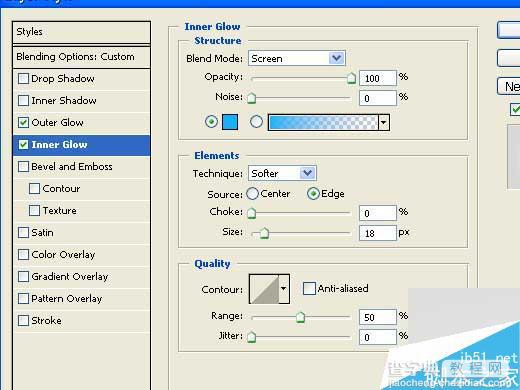The height and width of the screenshot is (390, 520).
Task: Click the Choke slider handle
Action: [x=252, y=213]
